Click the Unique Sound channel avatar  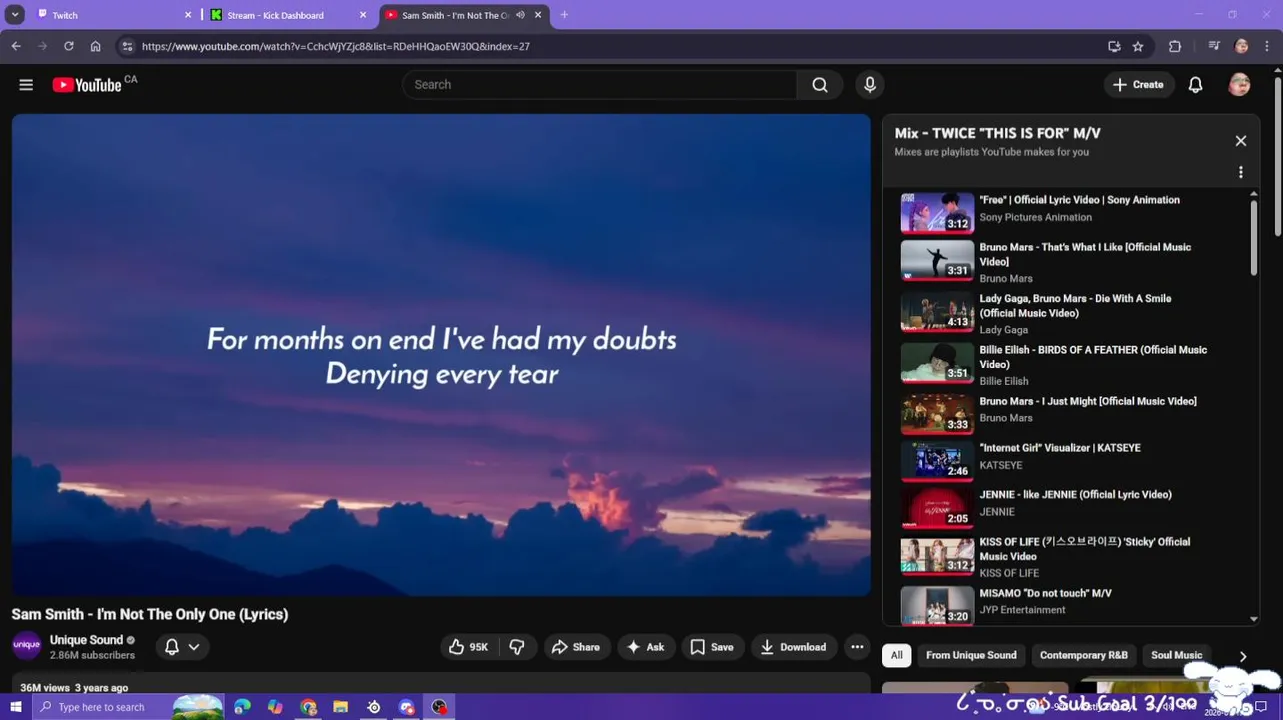[26, 646]
